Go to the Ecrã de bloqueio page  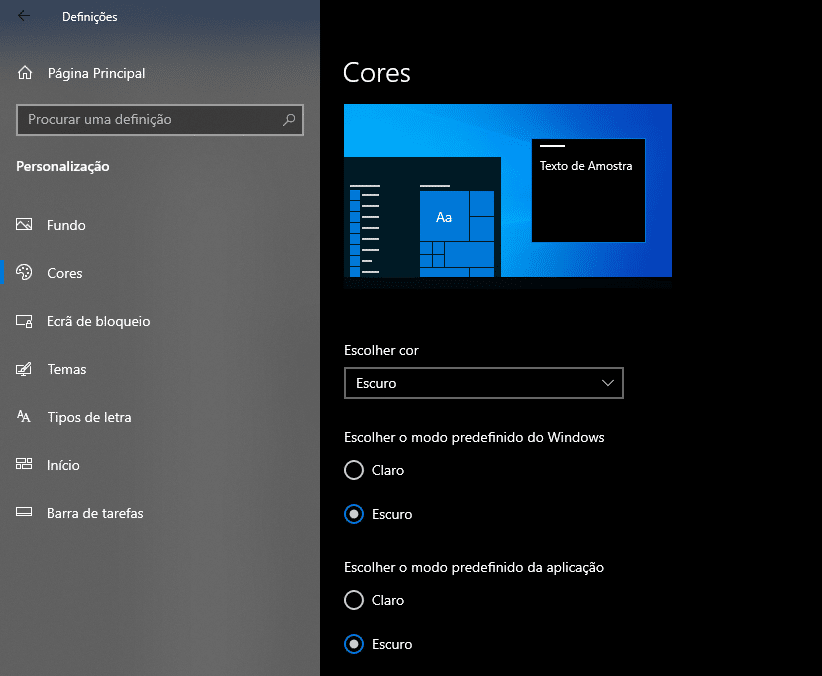tap(160, 321)
